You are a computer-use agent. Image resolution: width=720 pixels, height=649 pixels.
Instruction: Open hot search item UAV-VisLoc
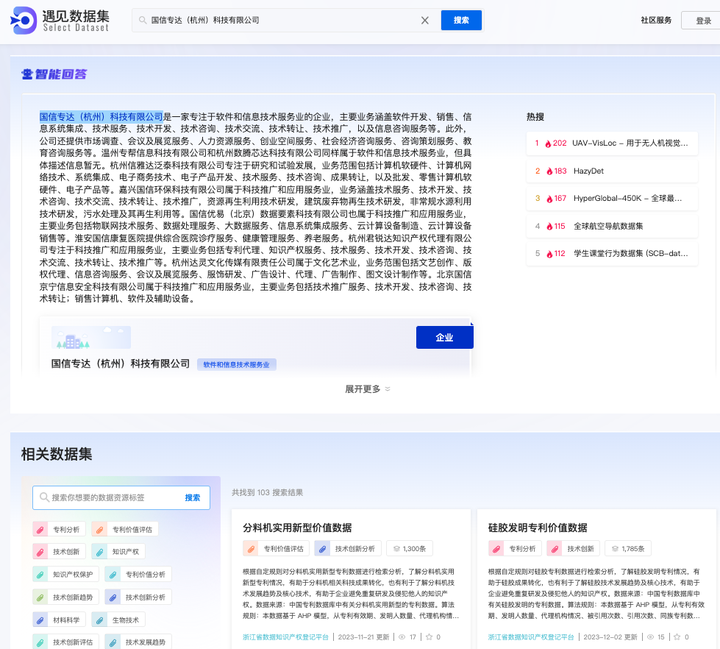pyautogui.click(x=612, y=143)
